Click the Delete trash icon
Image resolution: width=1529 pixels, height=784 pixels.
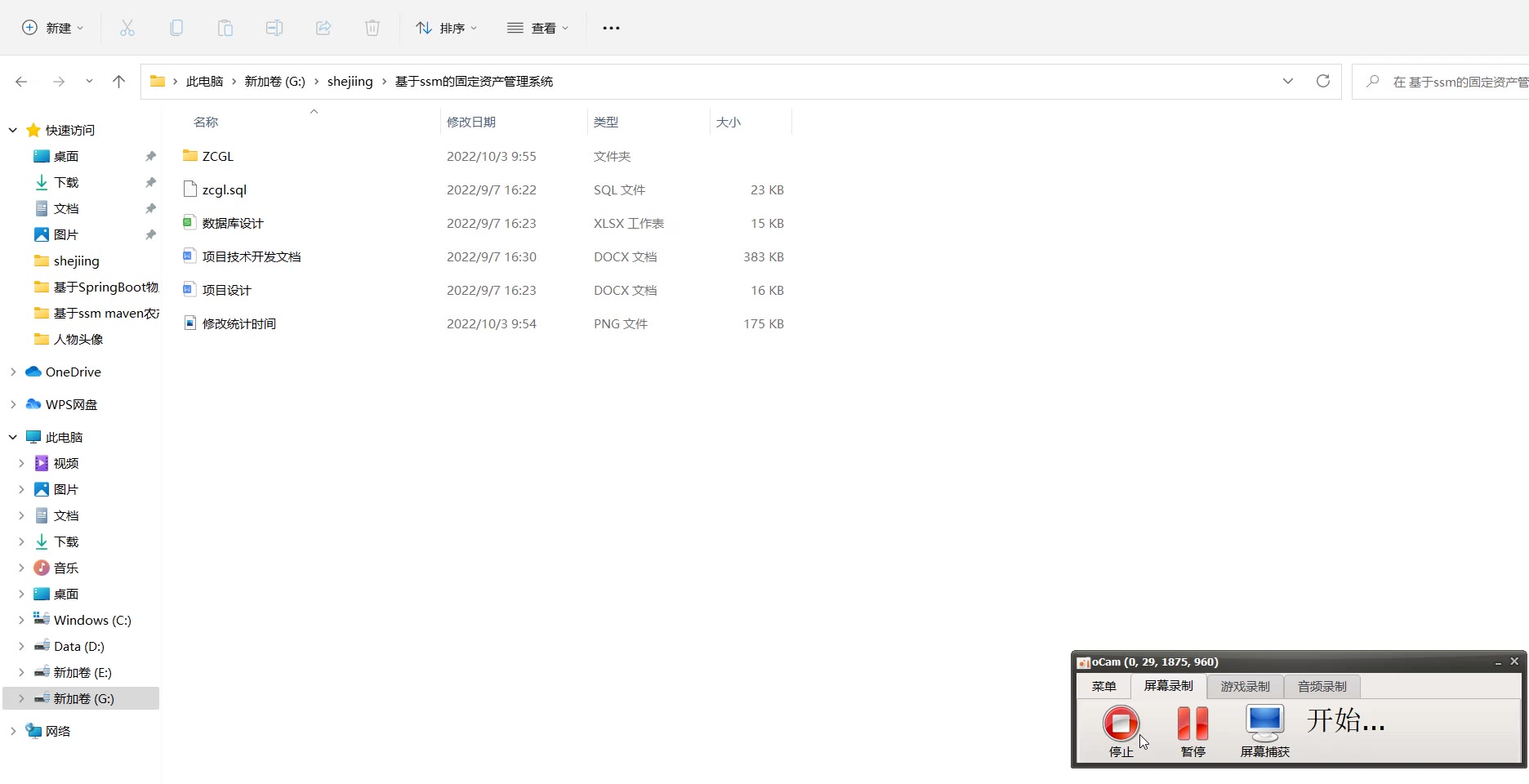[372, 28]
